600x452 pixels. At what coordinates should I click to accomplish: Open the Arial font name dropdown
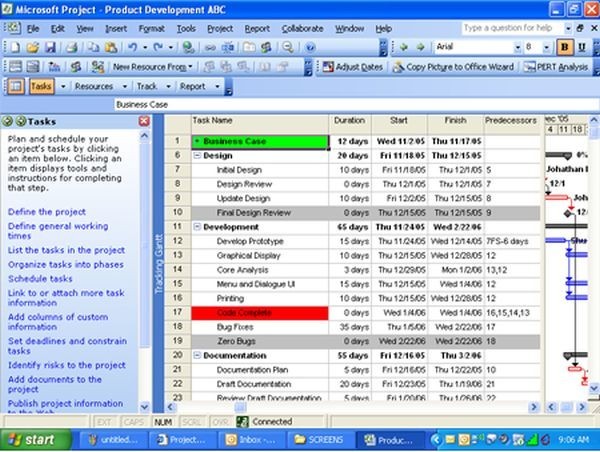(517, 47)
